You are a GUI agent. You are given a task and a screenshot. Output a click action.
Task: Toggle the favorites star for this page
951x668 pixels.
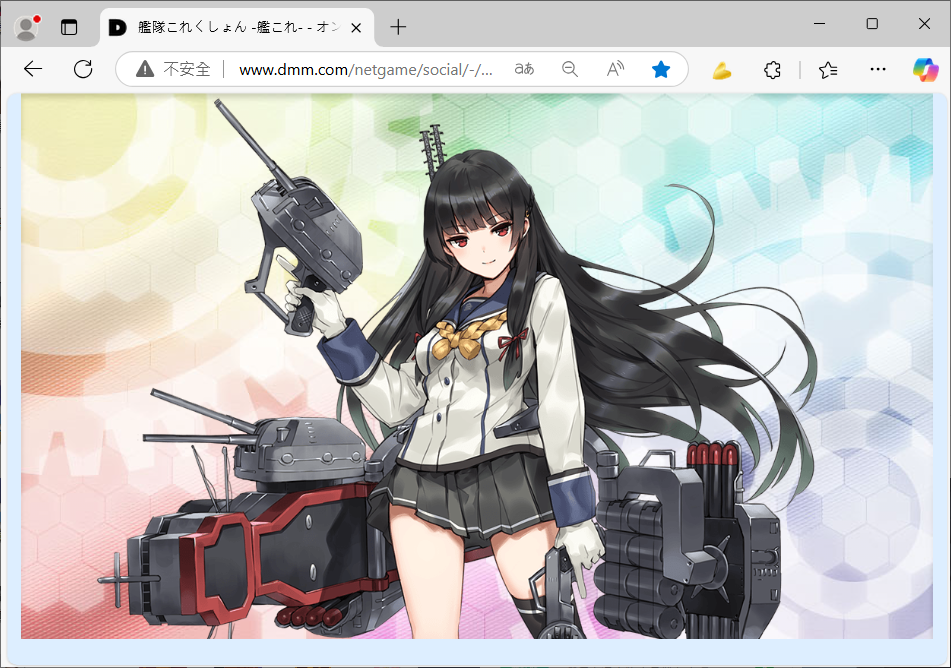[x=661, y=69]
